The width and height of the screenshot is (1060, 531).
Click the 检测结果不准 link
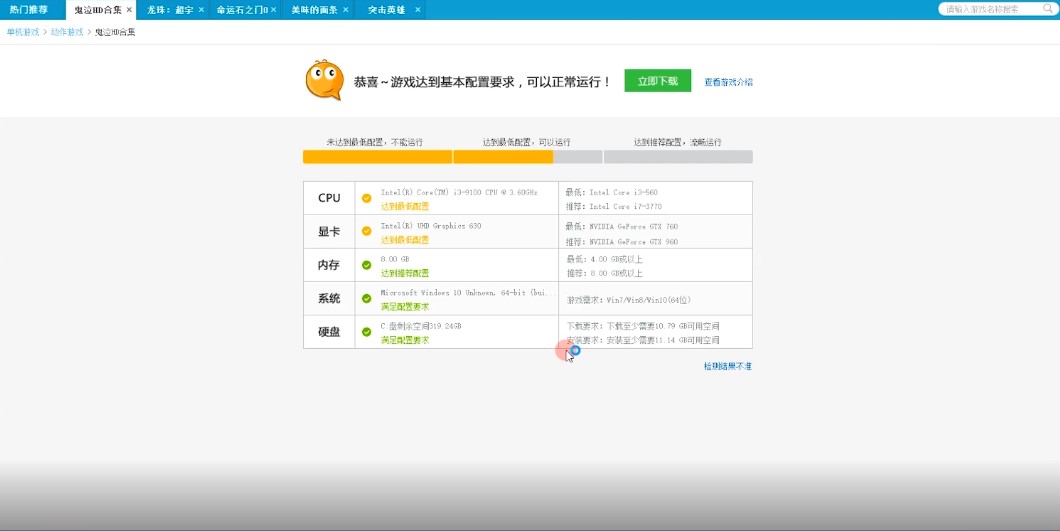click(727, 367)
